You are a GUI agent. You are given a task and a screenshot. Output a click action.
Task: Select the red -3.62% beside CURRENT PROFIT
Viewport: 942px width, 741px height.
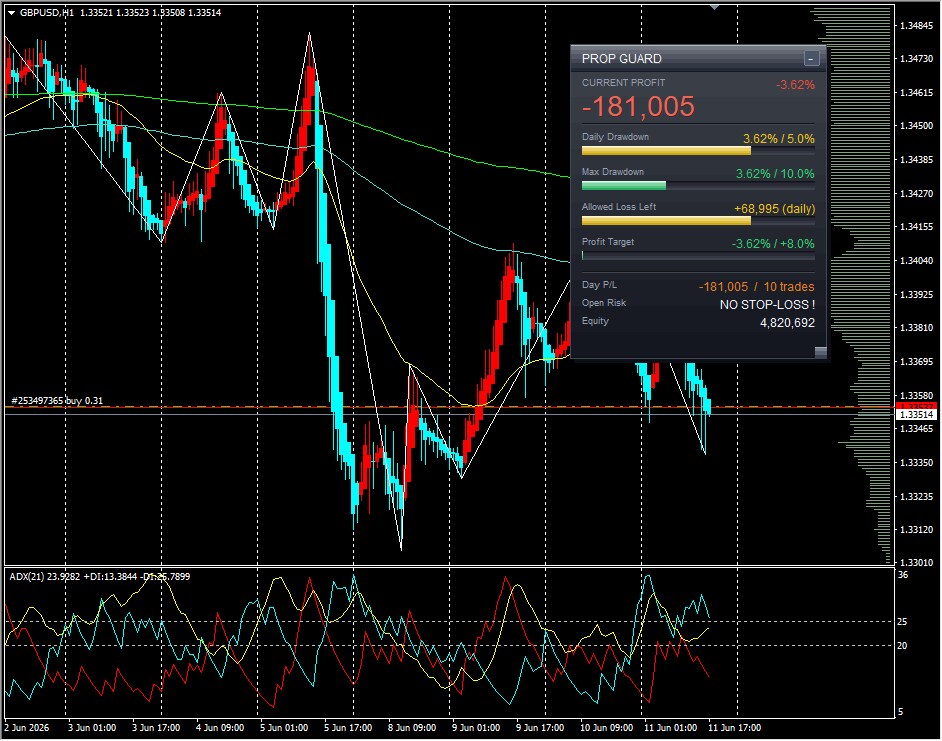795,85
